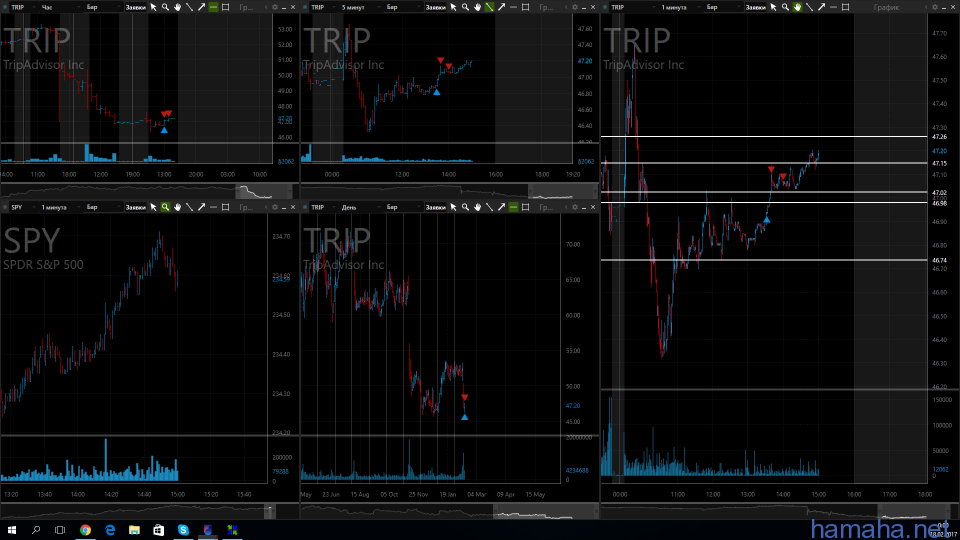960x540 pixels.
Task: Choose the horizontal line tool in the 1-minute TRIP chart
Action: click(833, 7)
